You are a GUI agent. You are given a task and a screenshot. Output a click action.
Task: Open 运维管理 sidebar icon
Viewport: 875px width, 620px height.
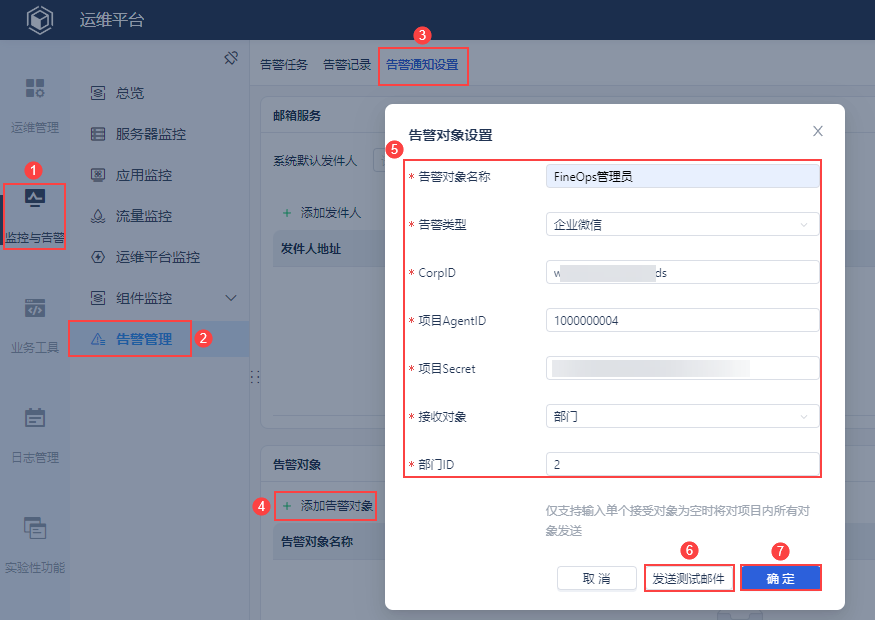35,88
